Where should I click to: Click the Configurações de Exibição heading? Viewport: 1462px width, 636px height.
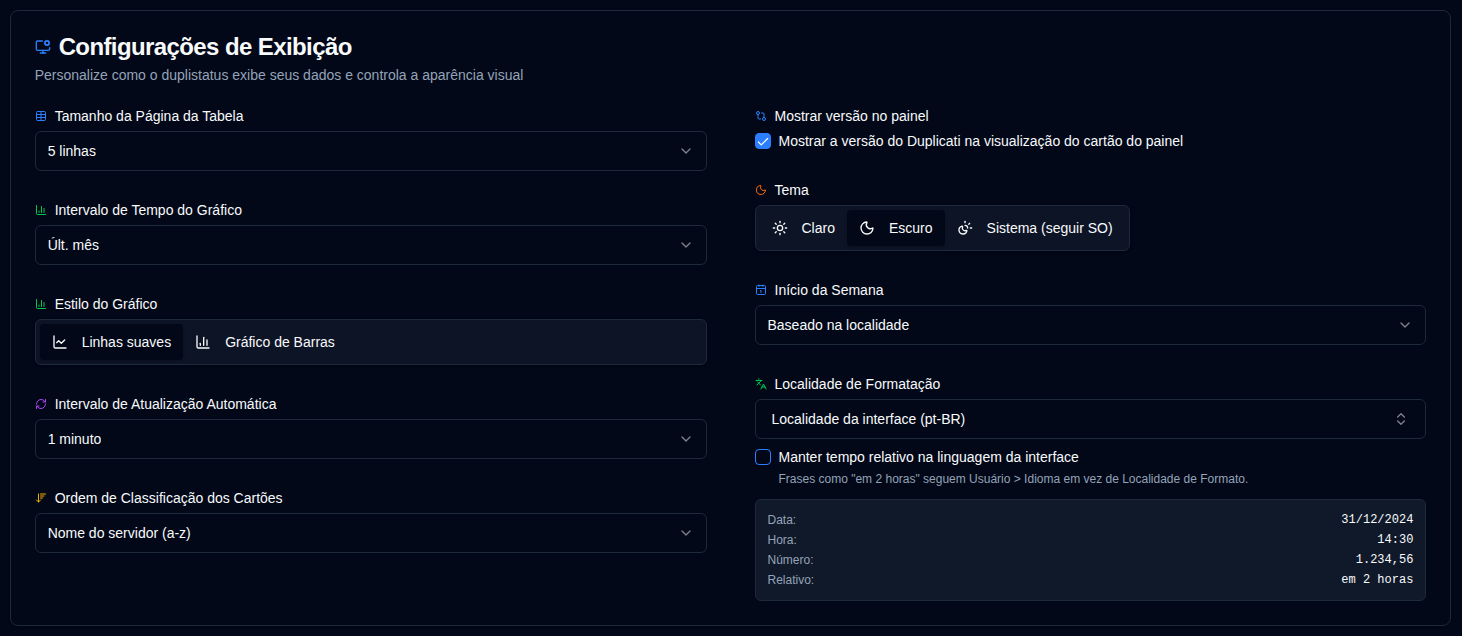(x=205, y=47)
